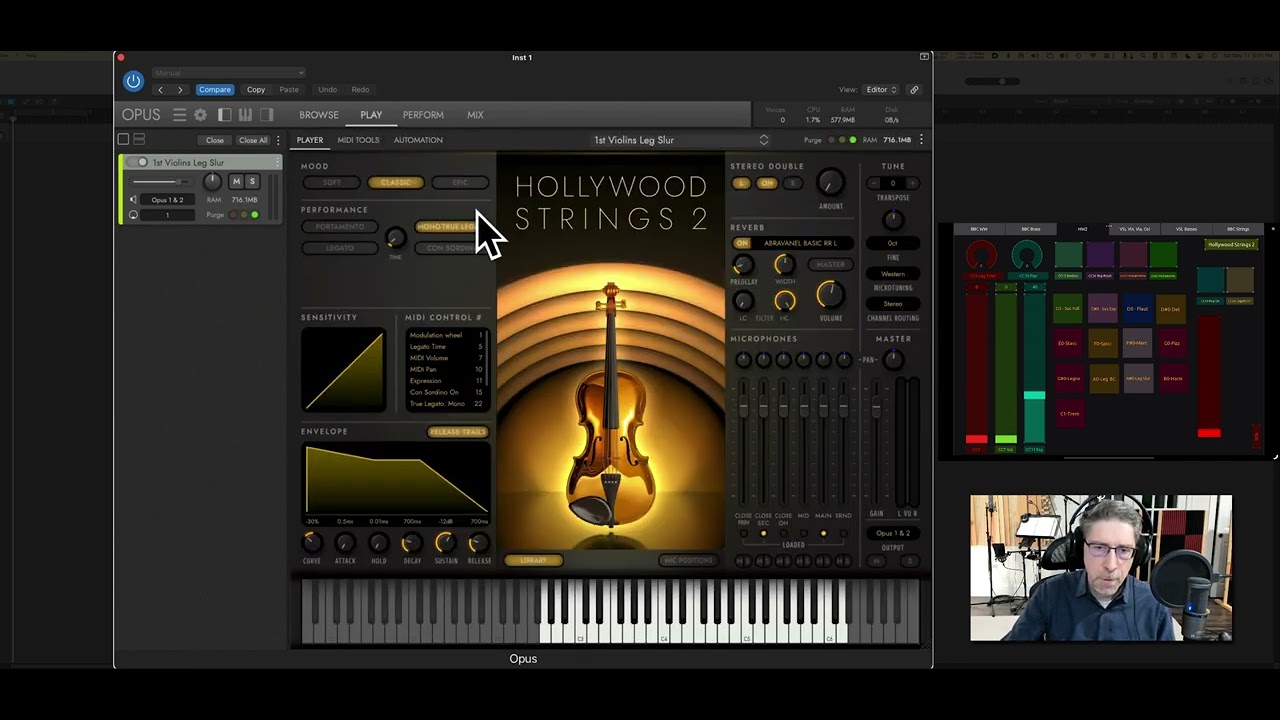Open Opus settings gear

(x=200, y=115)
